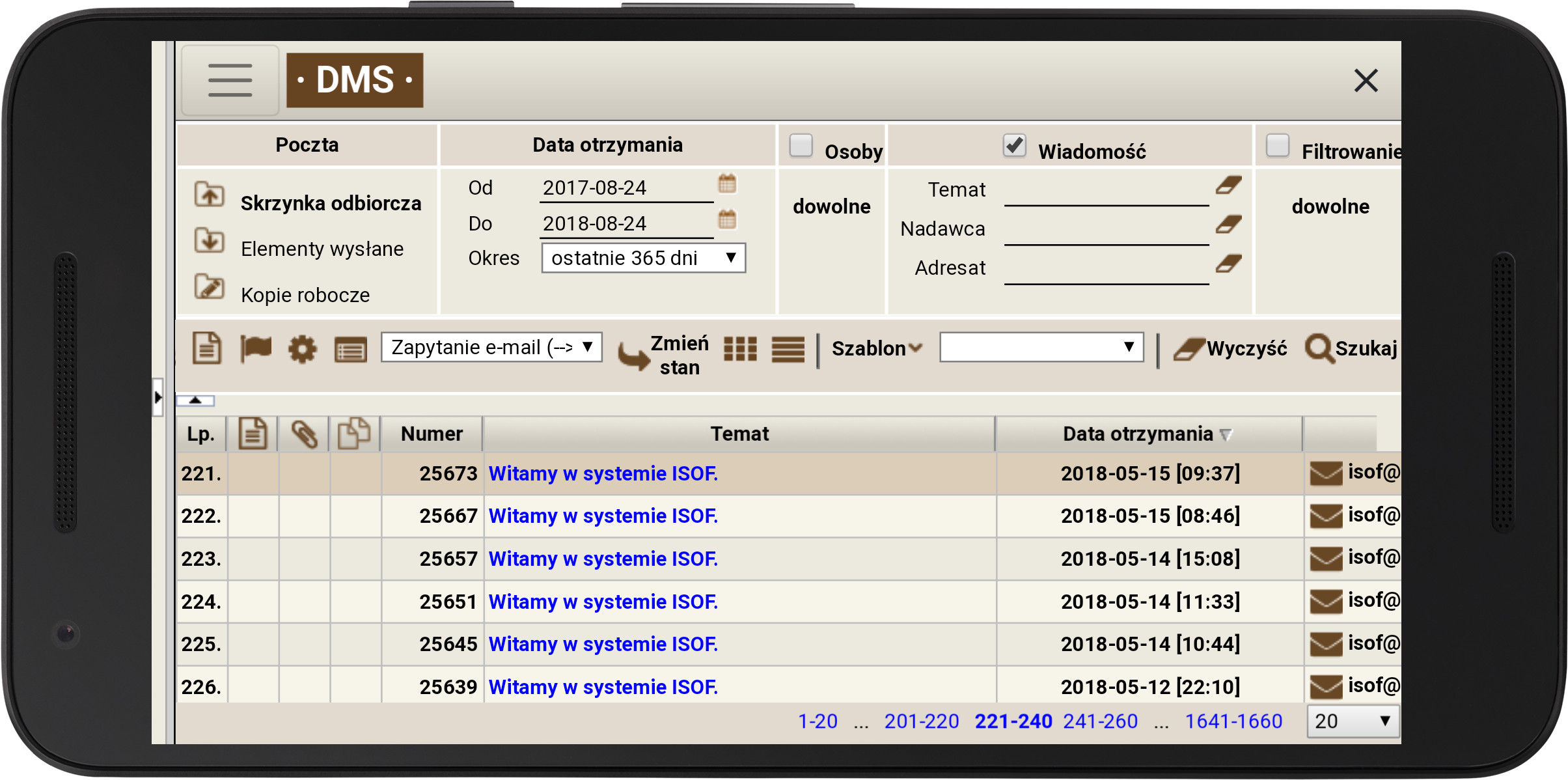Open Kopie robocze drafts folder
This screenshot has width=1568, height=780.
pyautogui.click(x=305, y=295)
